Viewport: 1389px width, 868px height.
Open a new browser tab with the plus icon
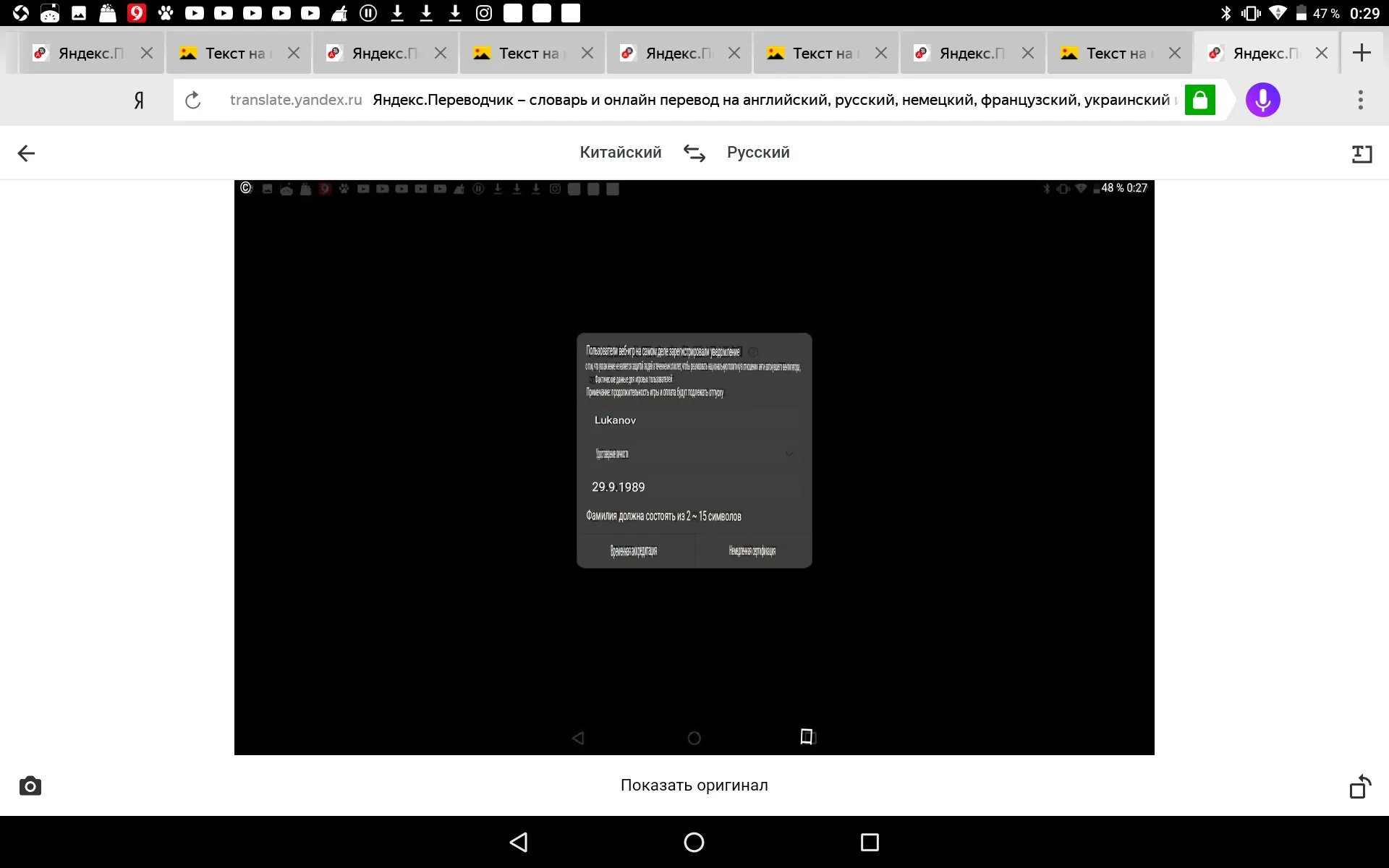coord(1362,53)
